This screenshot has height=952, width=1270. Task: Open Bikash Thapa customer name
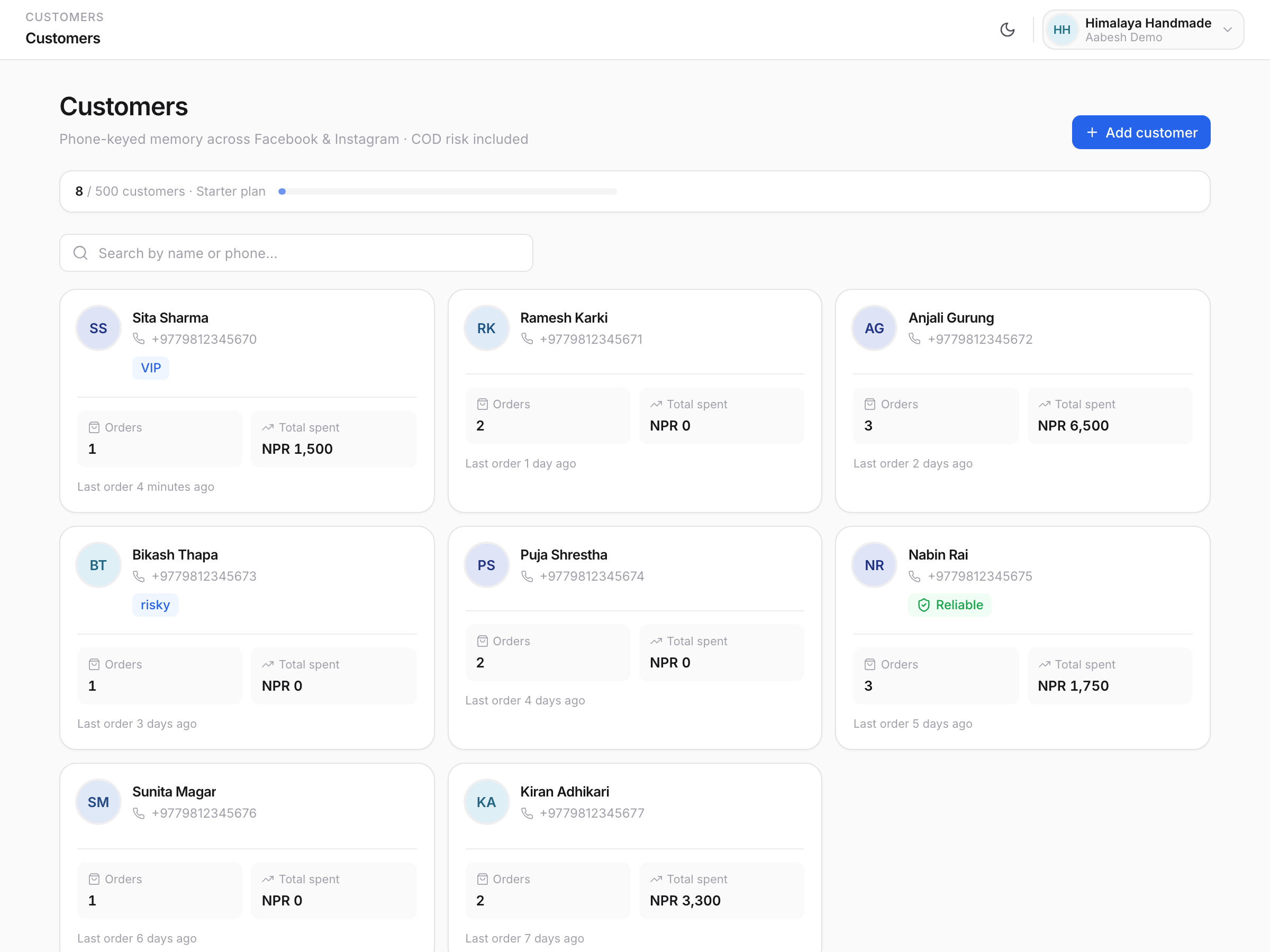(175, 555)
